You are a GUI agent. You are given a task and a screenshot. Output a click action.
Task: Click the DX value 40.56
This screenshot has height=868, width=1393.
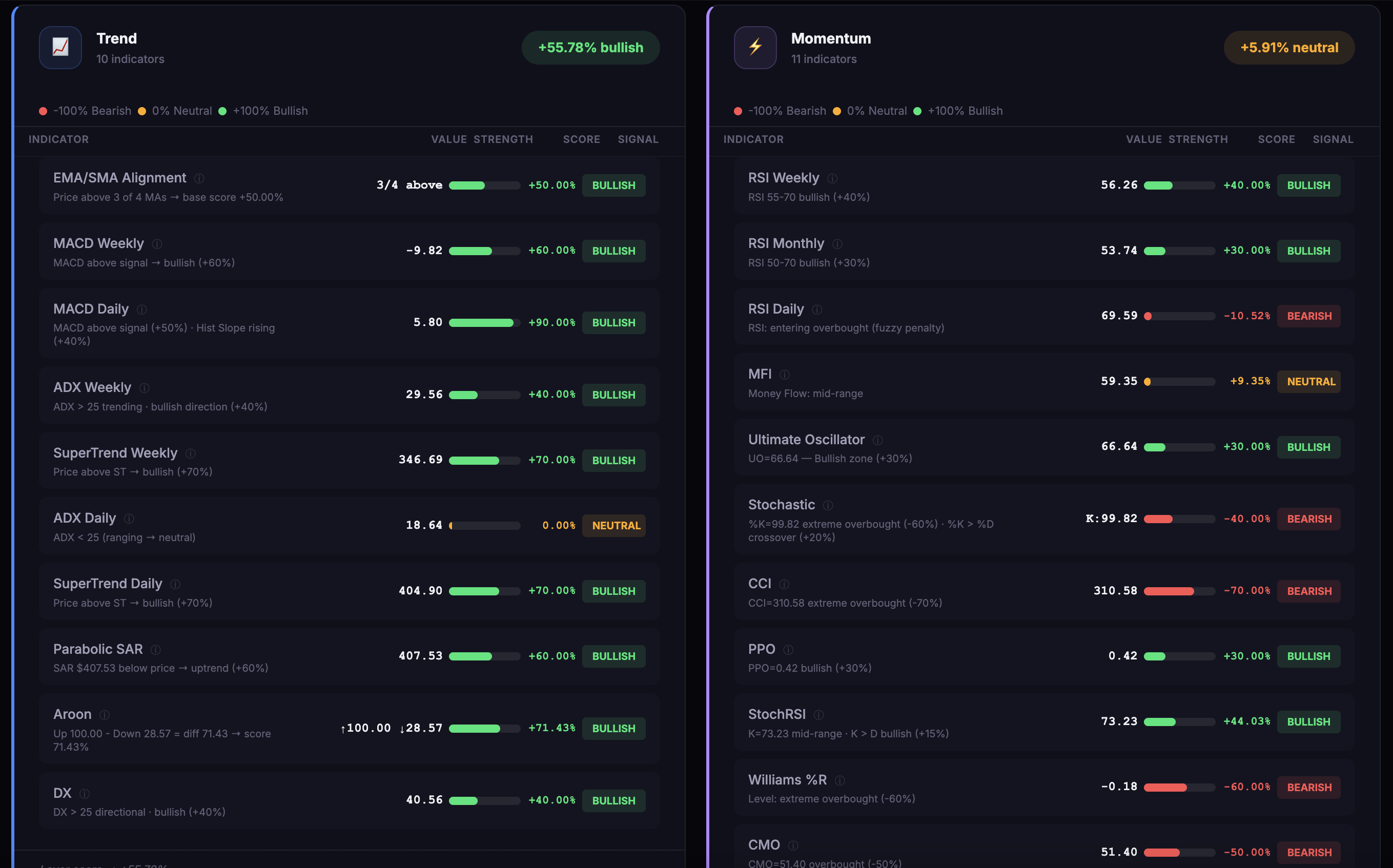click(424, 800)
